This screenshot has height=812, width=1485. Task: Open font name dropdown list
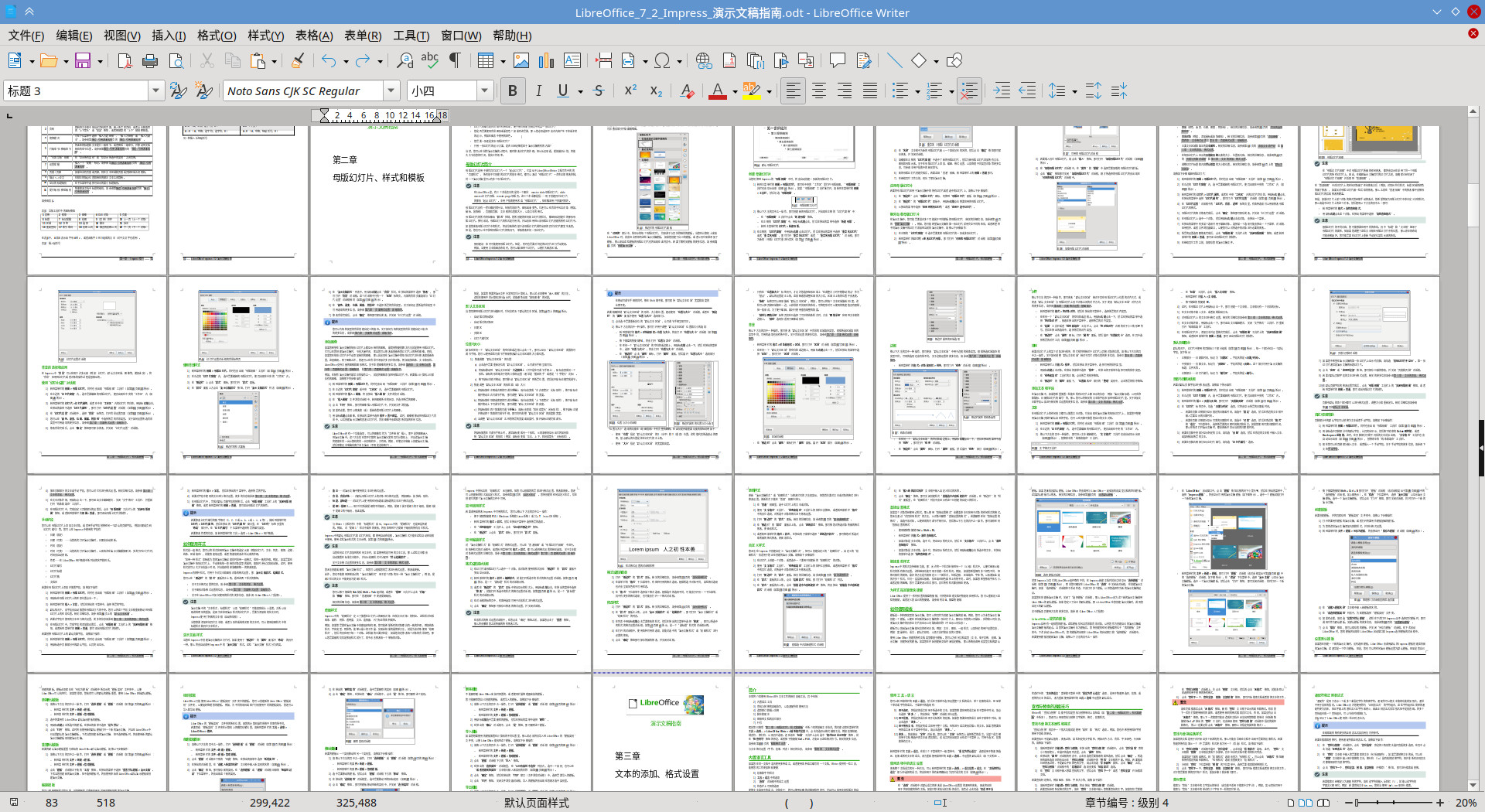tap(391, 90)
